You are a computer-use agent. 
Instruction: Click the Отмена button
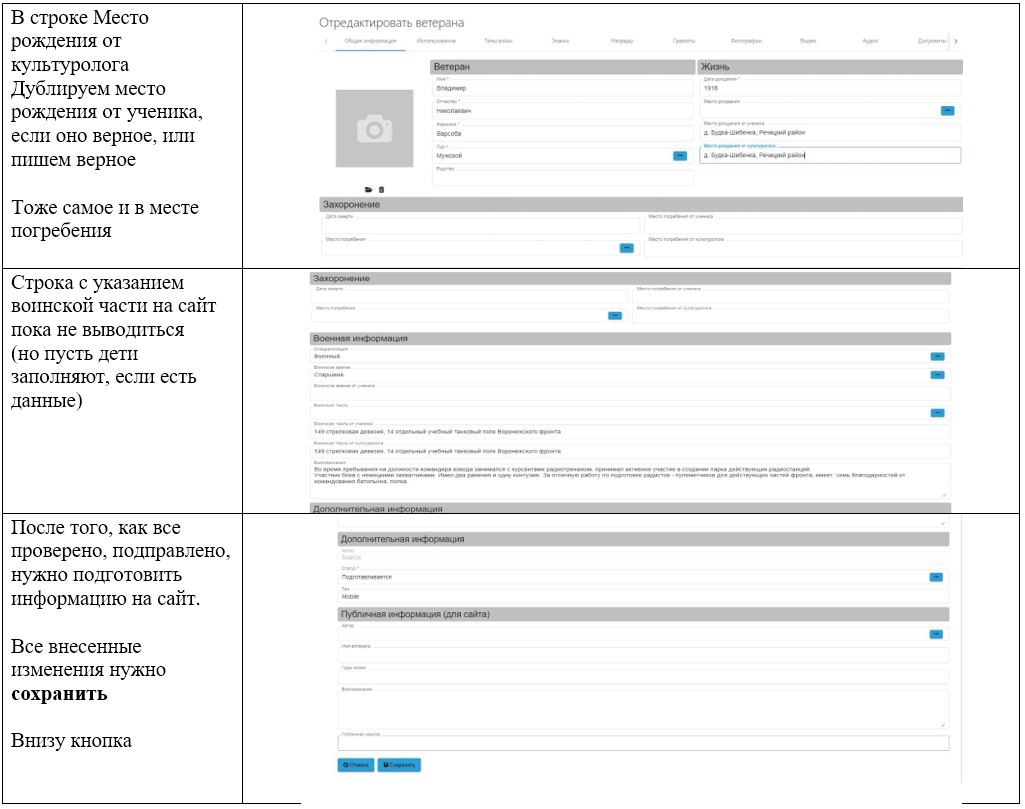[356, 765]
